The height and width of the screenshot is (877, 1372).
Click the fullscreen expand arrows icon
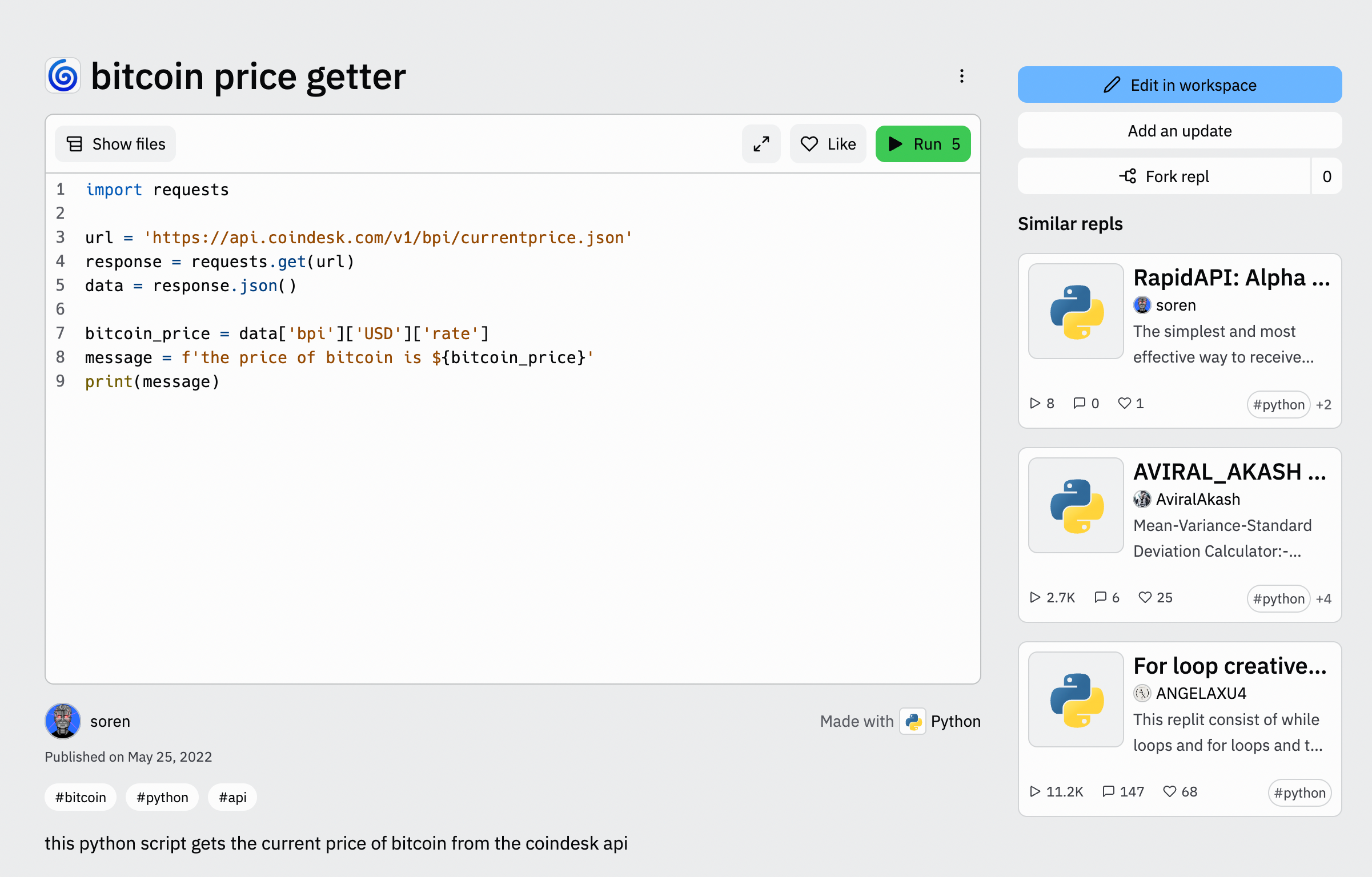[x=761, y=144]
